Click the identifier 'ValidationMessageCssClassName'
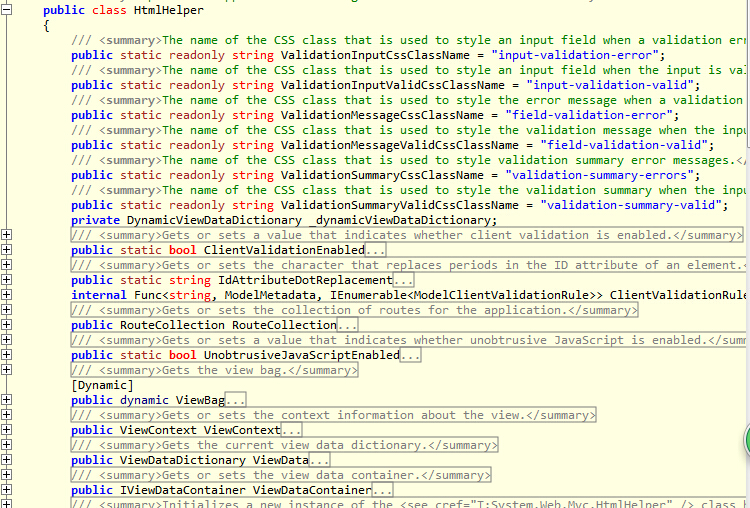This screenshot has width=750, height=508. [x=382, y=115]
